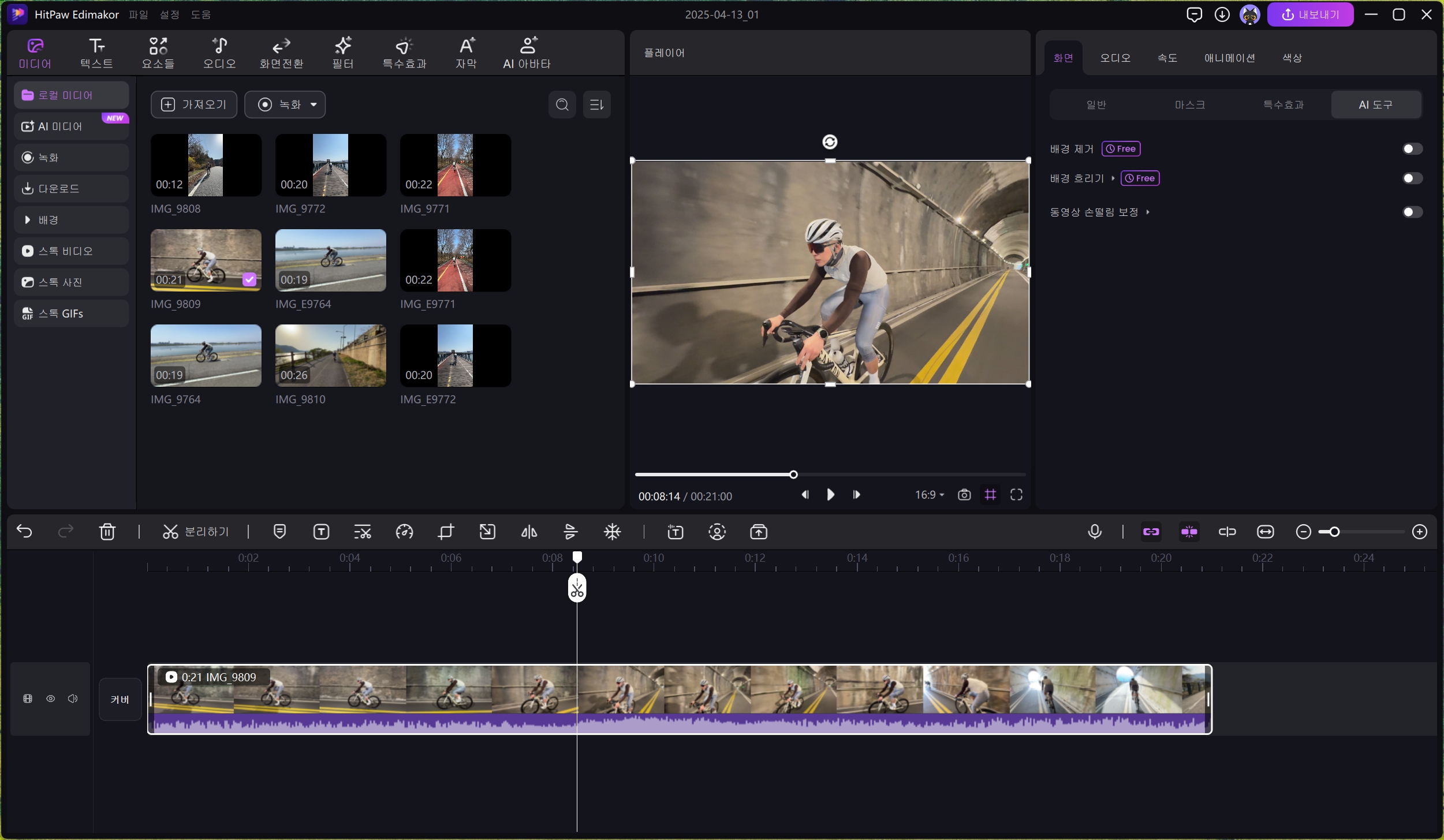Screen dimensions: 1444x840
Task: Click the 내보내기 export button
Action: (x=1309, y=14)
